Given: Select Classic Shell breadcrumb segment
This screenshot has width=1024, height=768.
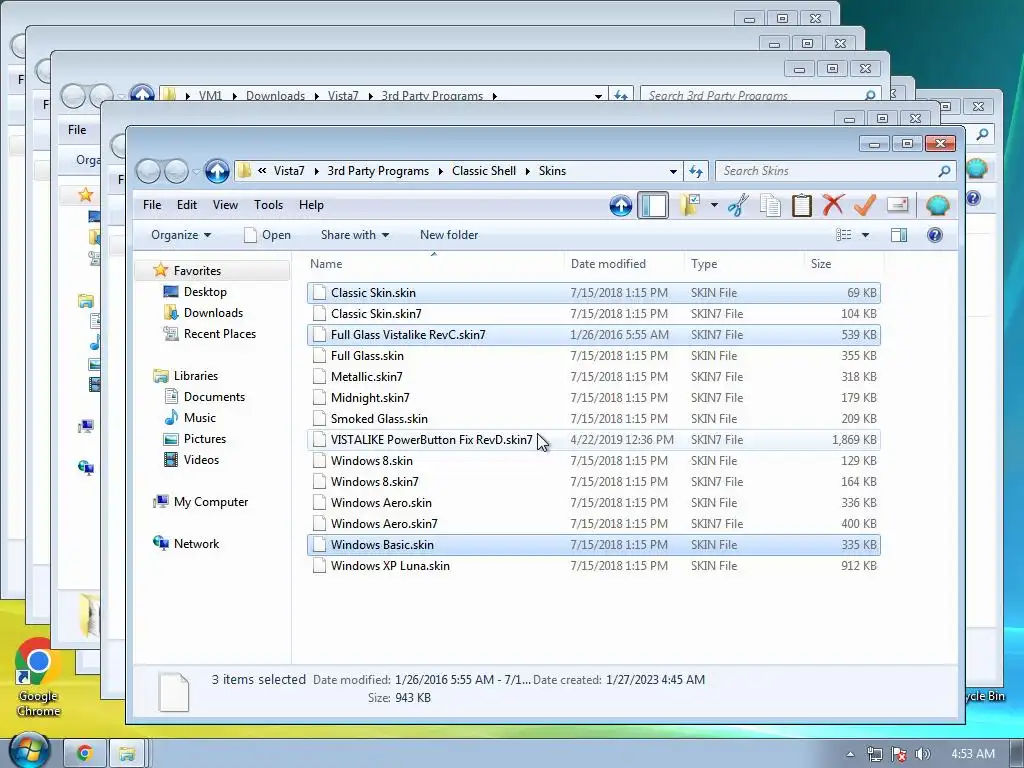Looking at the screenshot, I should click(x=484, y=171).
